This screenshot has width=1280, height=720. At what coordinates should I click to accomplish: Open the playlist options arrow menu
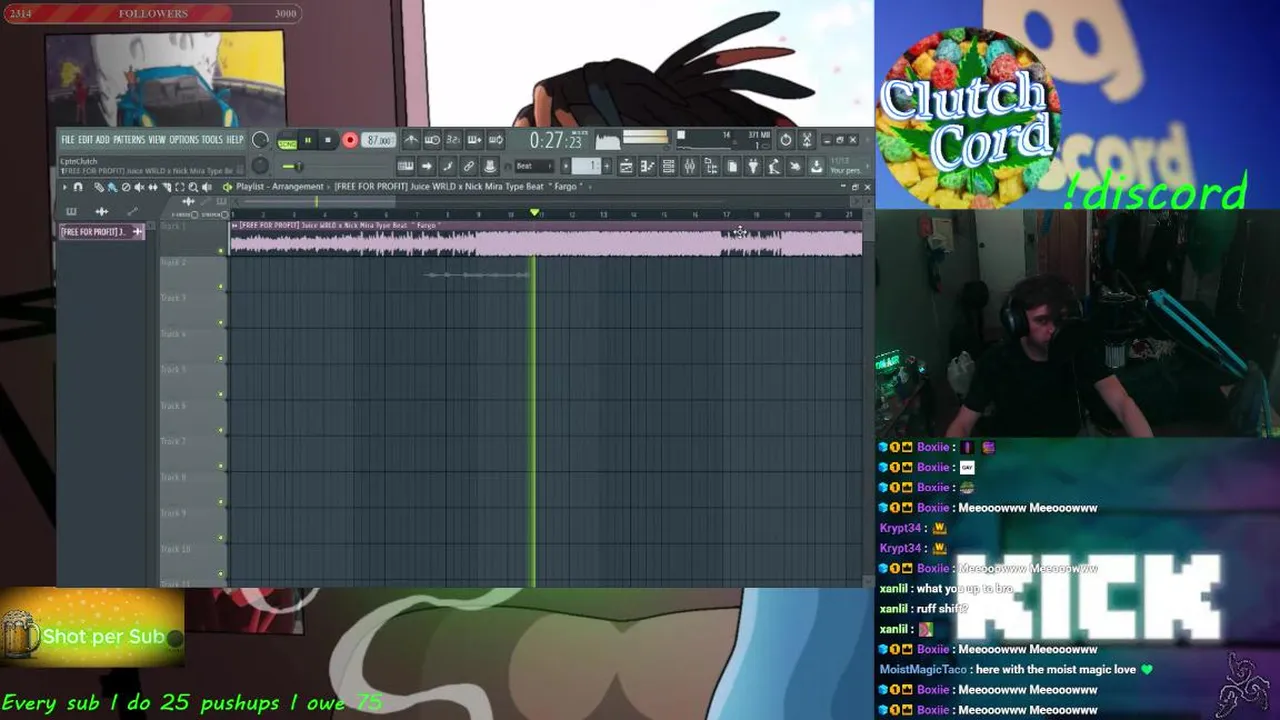tap(65, 186)
